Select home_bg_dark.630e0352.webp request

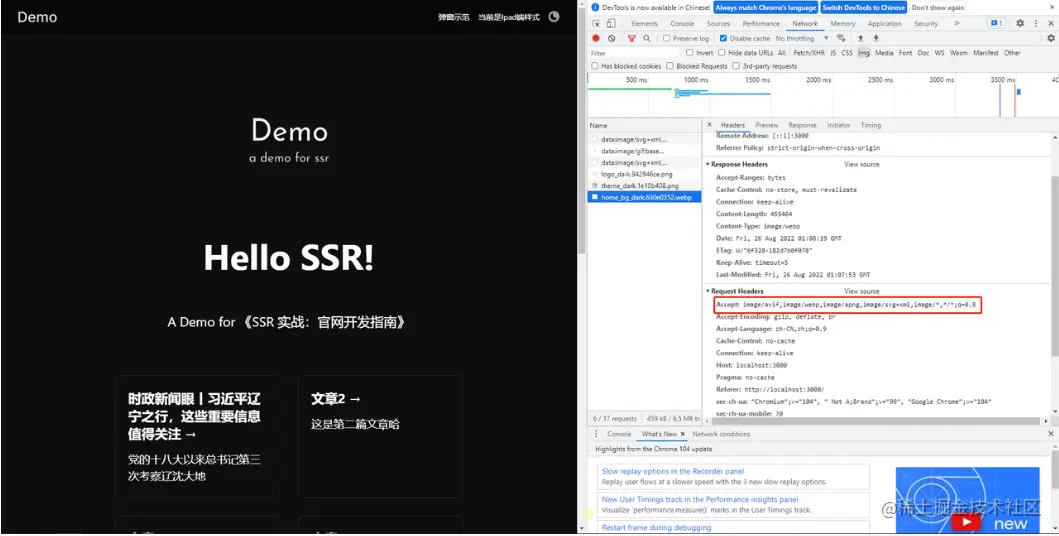[645, 197]
